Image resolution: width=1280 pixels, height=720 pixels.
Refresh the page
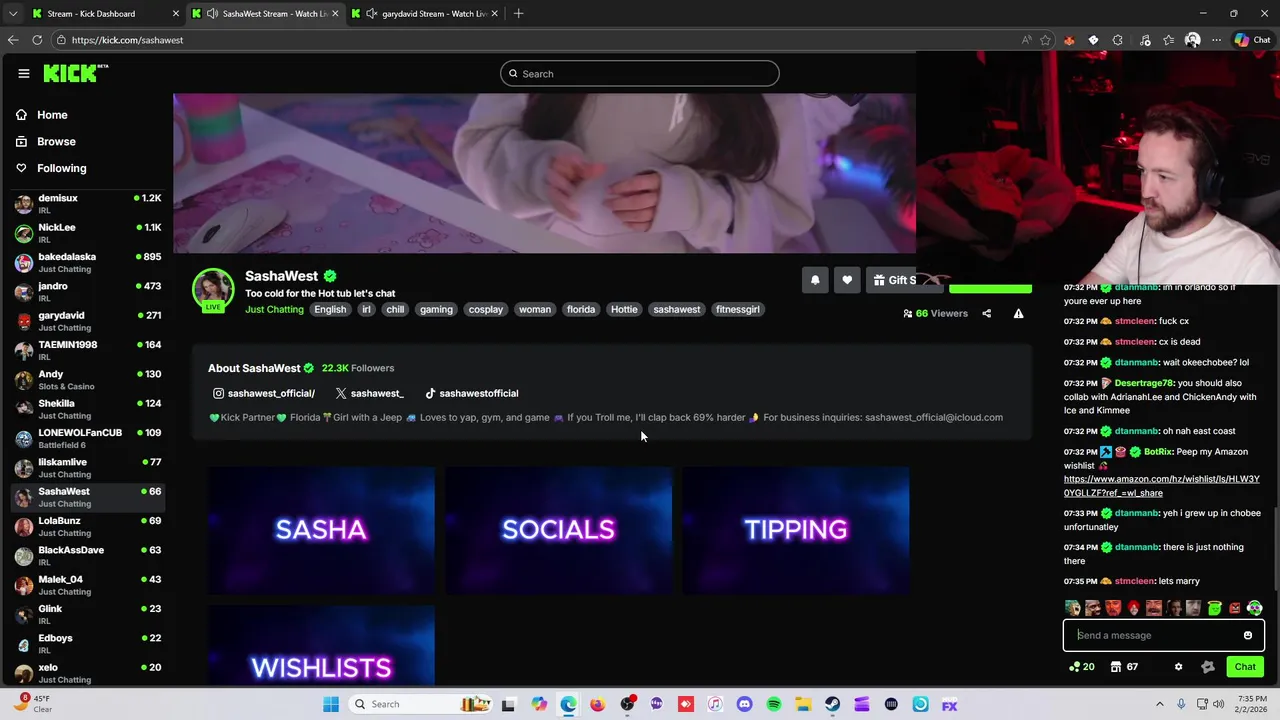(37, 40)
